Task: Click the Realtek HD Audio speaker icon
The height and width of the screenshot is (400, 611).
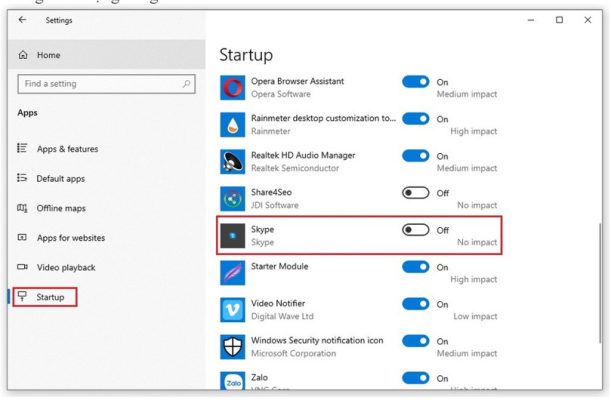Action: point(233,162)
